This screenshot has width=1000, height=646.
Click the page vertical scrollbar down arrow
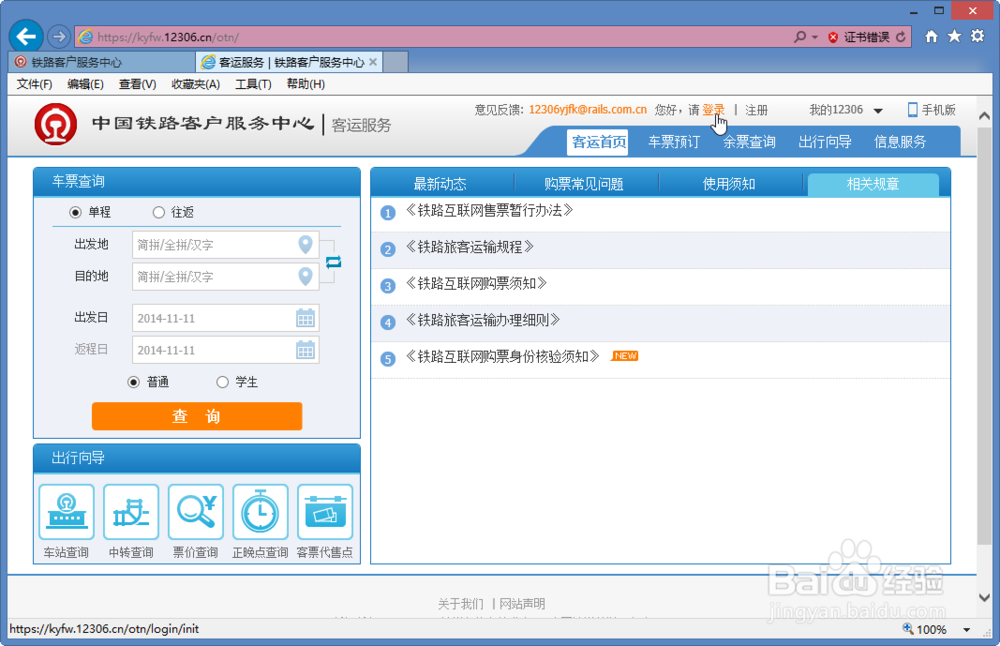(984, 598)
